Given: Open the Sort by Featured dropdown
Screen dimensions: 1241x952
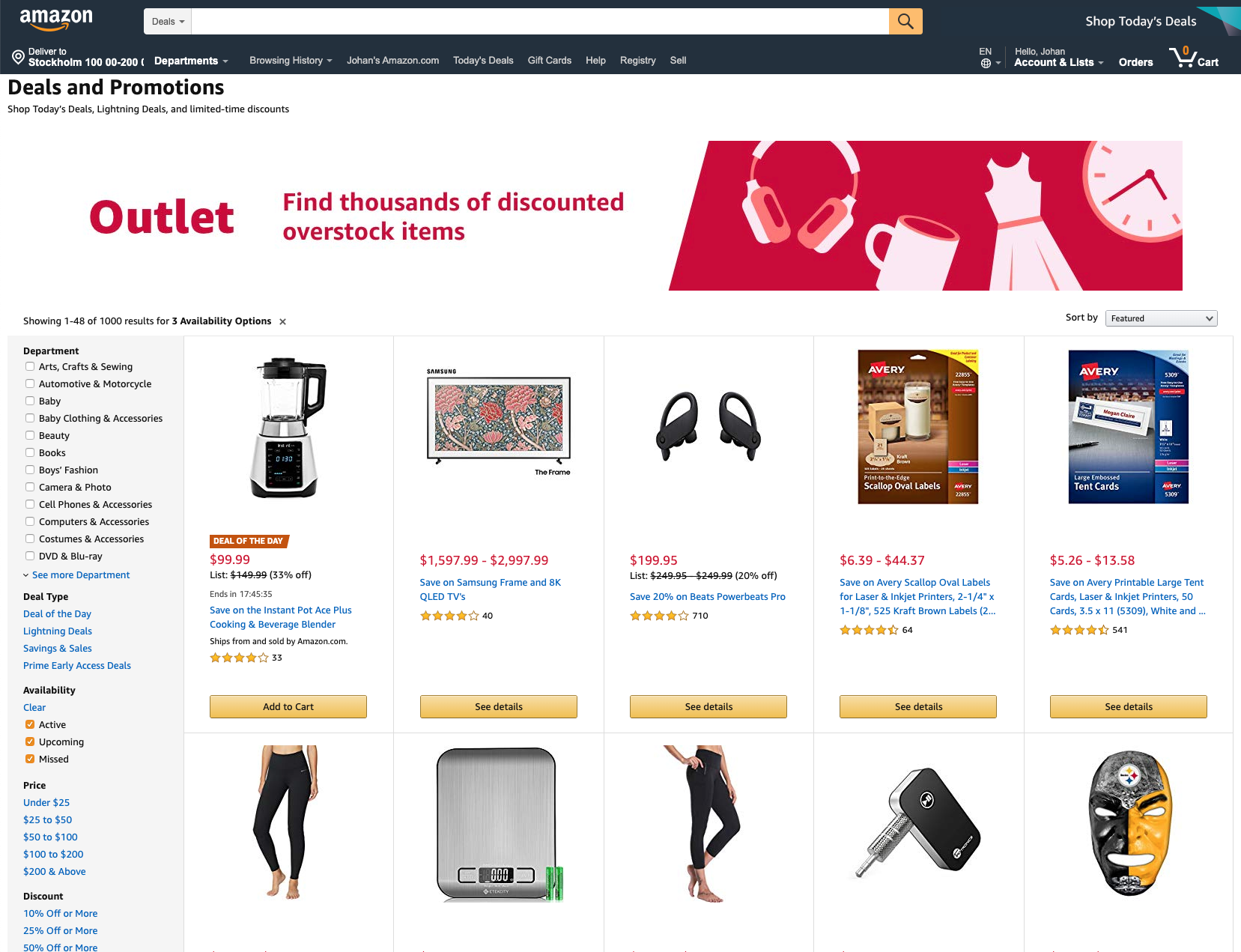Looking at the screenshot, I should (1161, 318).
